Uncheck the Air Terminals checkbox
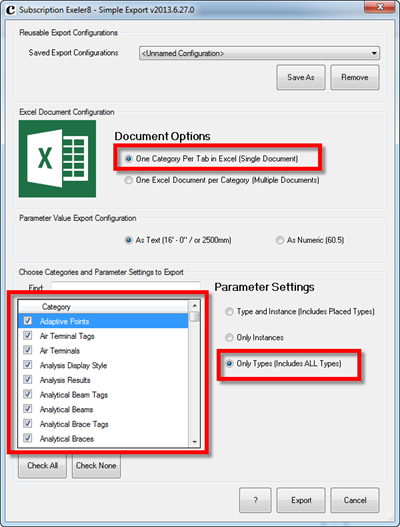Screen dimensions: 400x527 [x=28, y=350]
